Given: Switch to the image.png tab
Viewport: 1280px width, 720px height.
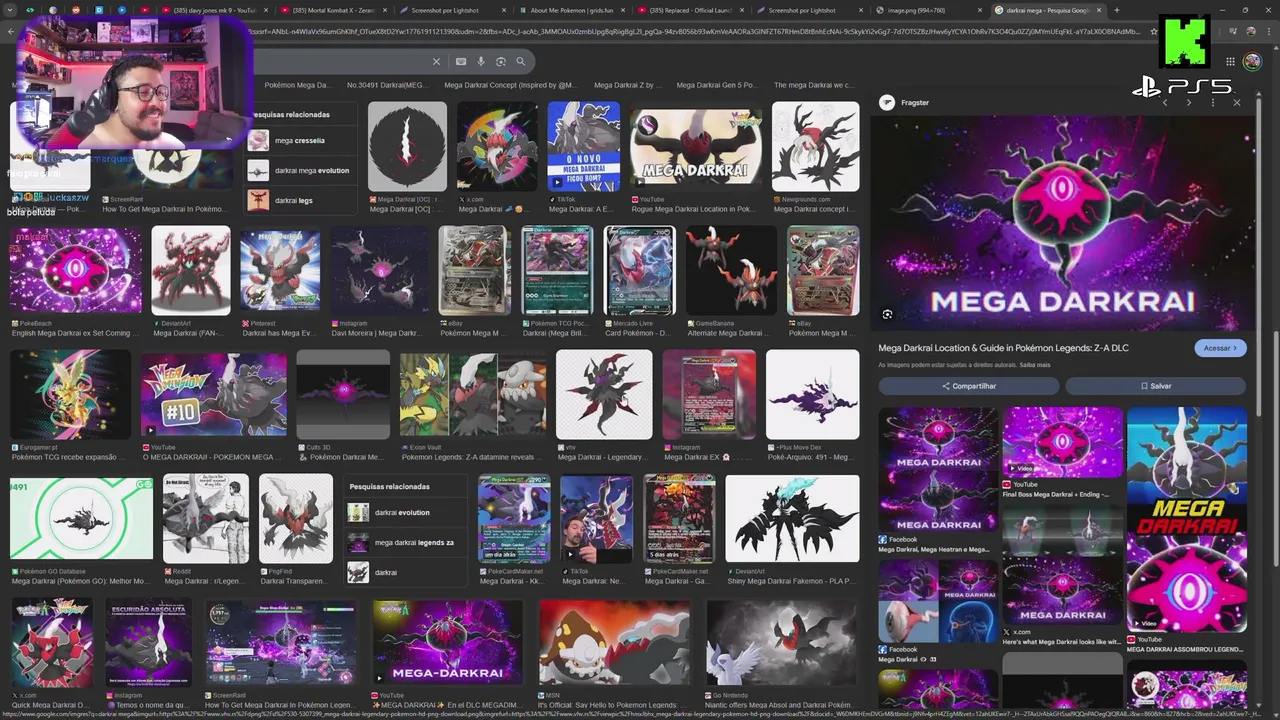Looking at the screenshot, I should pyautogui.click(x=926, y=10).
